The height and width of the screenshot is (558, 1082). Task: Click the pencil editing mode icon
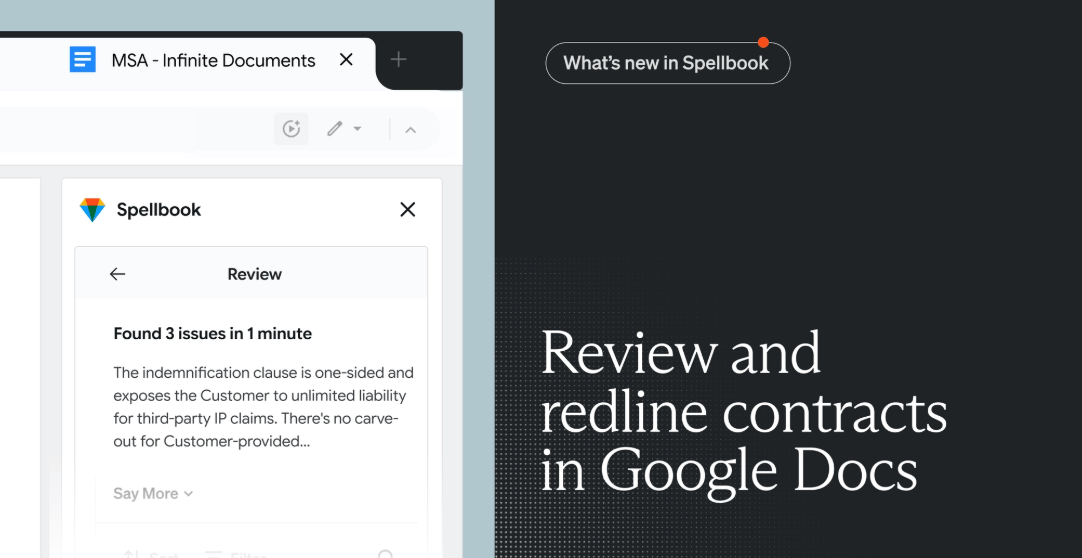[335, 129]
